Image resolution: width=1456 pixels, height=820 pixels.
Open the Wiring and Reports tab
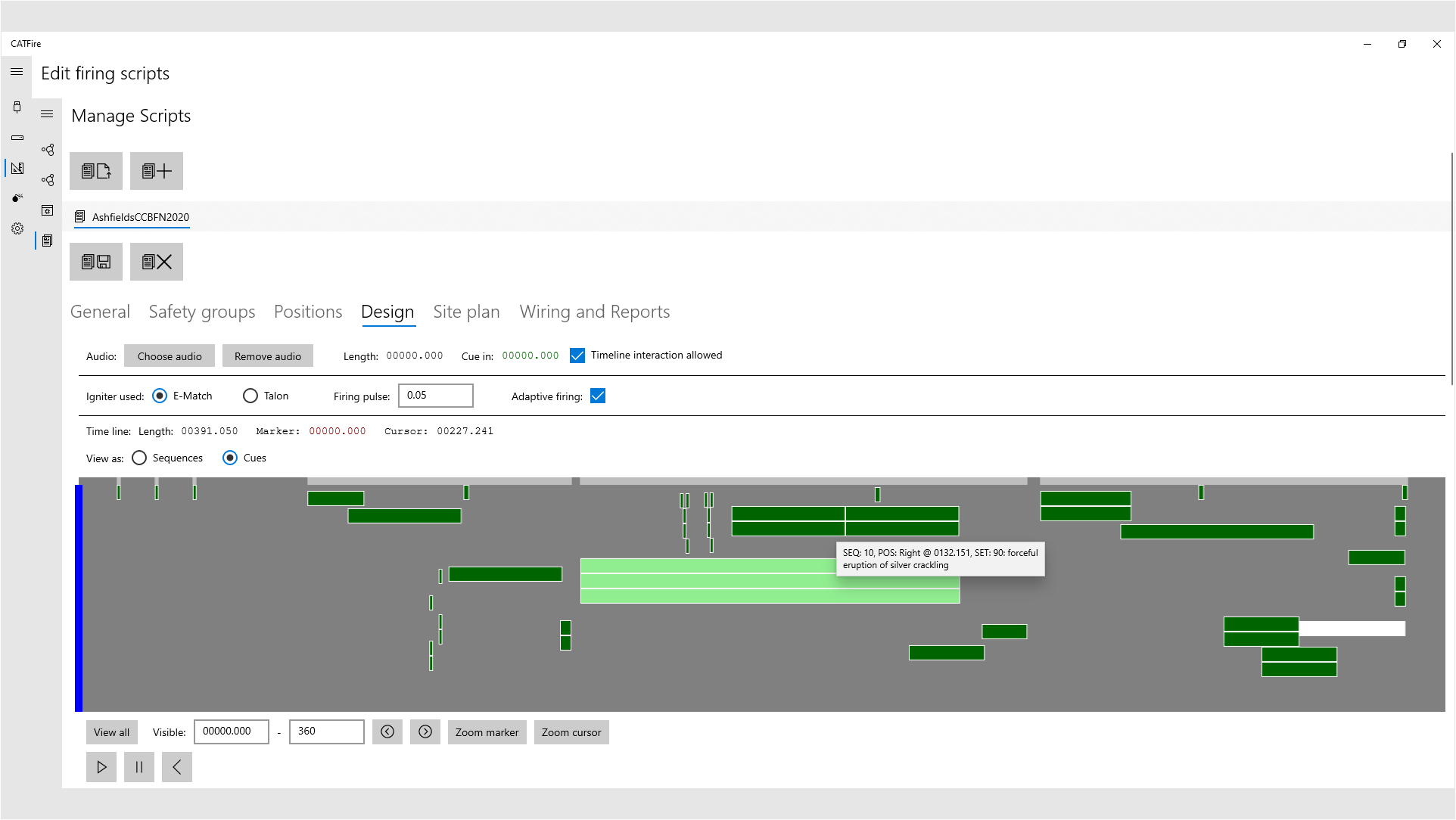tap(594, 312)
